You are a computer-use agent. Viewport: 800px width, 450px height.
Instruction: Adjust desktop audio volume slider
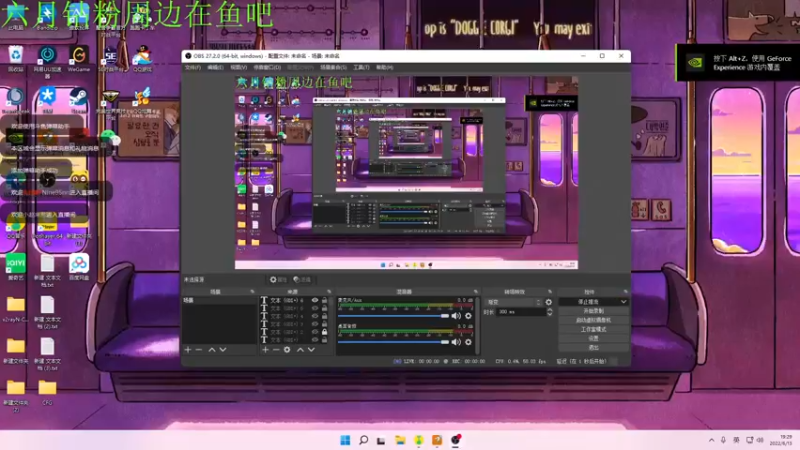(x=393, y=342)
